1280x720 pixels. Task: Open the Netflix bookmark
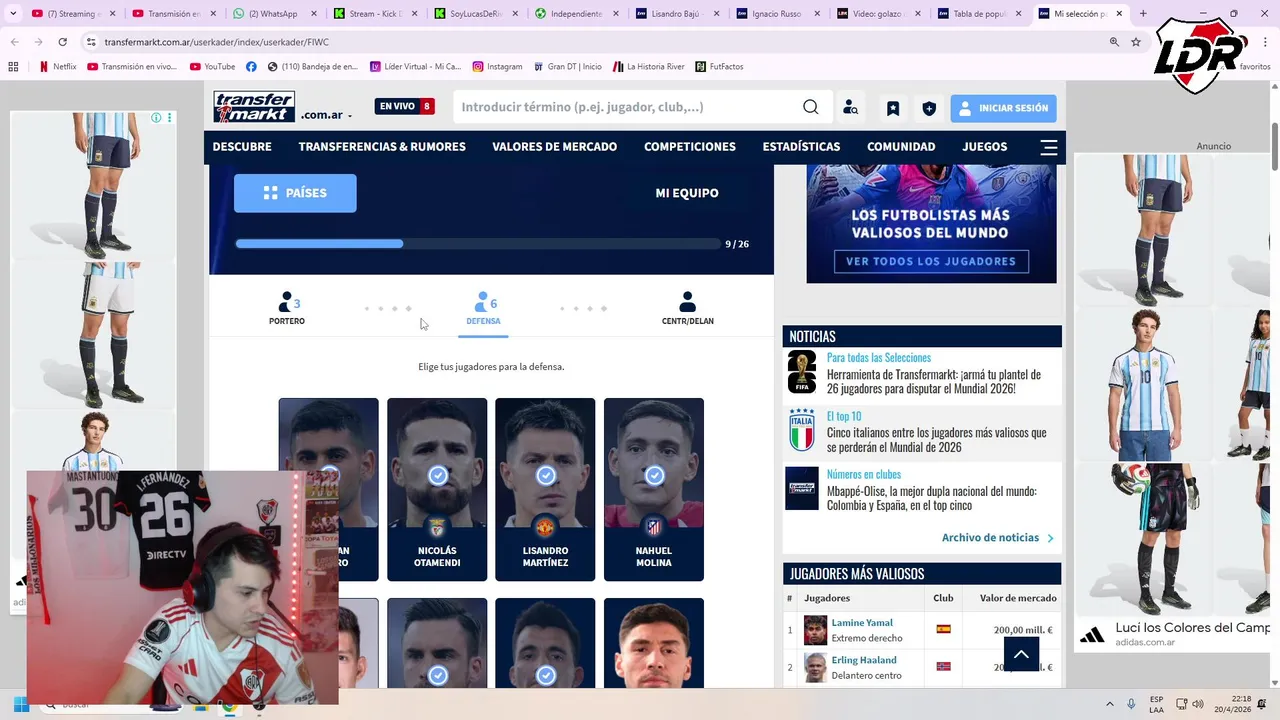tap(58, 66)
